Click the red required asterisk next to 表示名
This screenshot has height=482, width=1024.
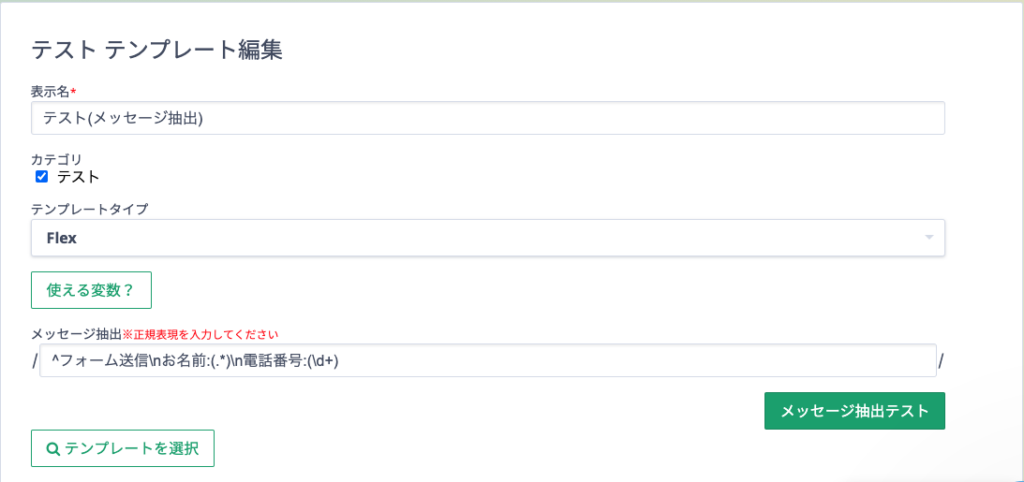point(73,89)
